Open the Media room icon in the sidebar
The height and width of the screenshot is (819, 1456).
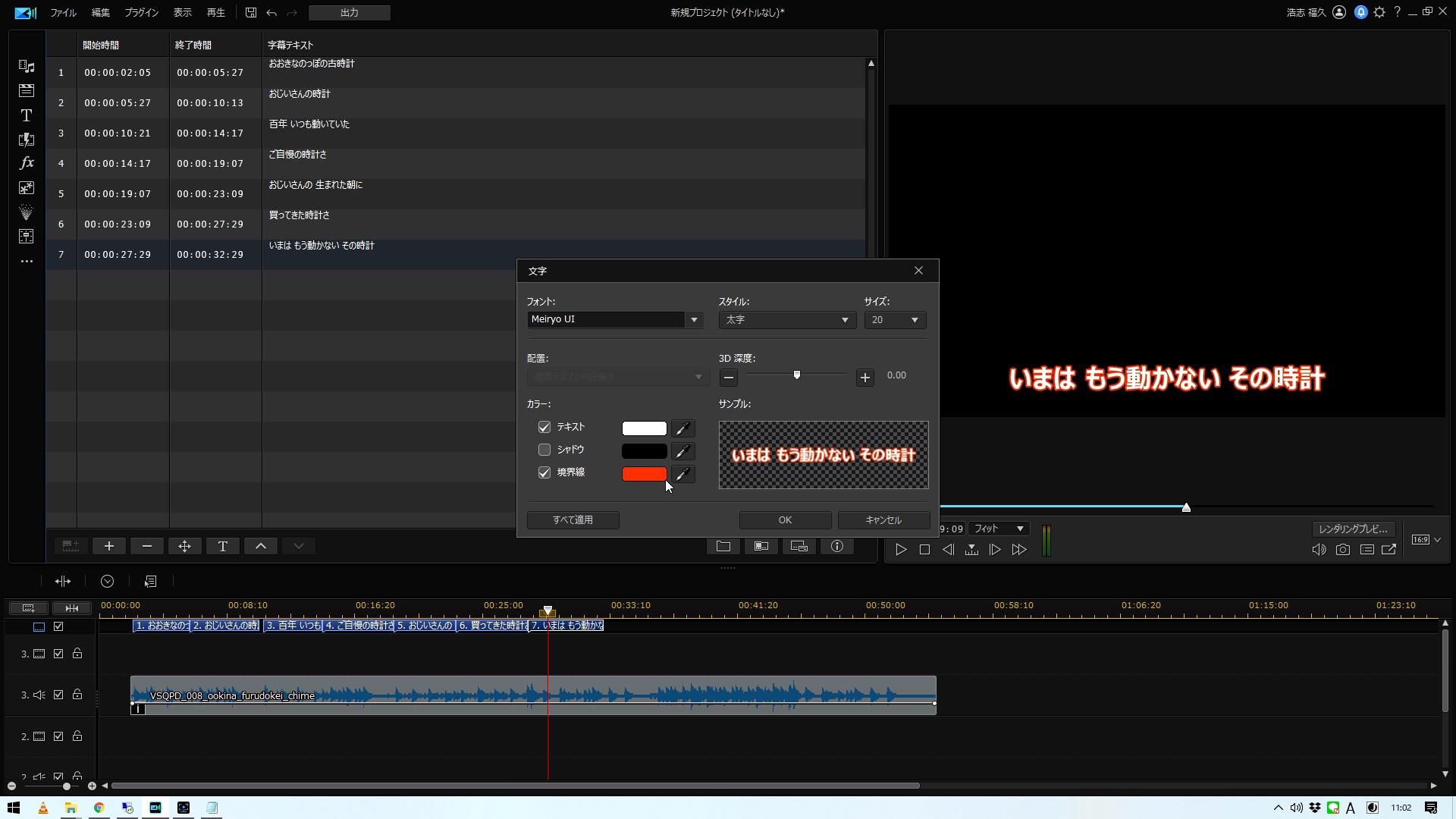click(27, 67)
